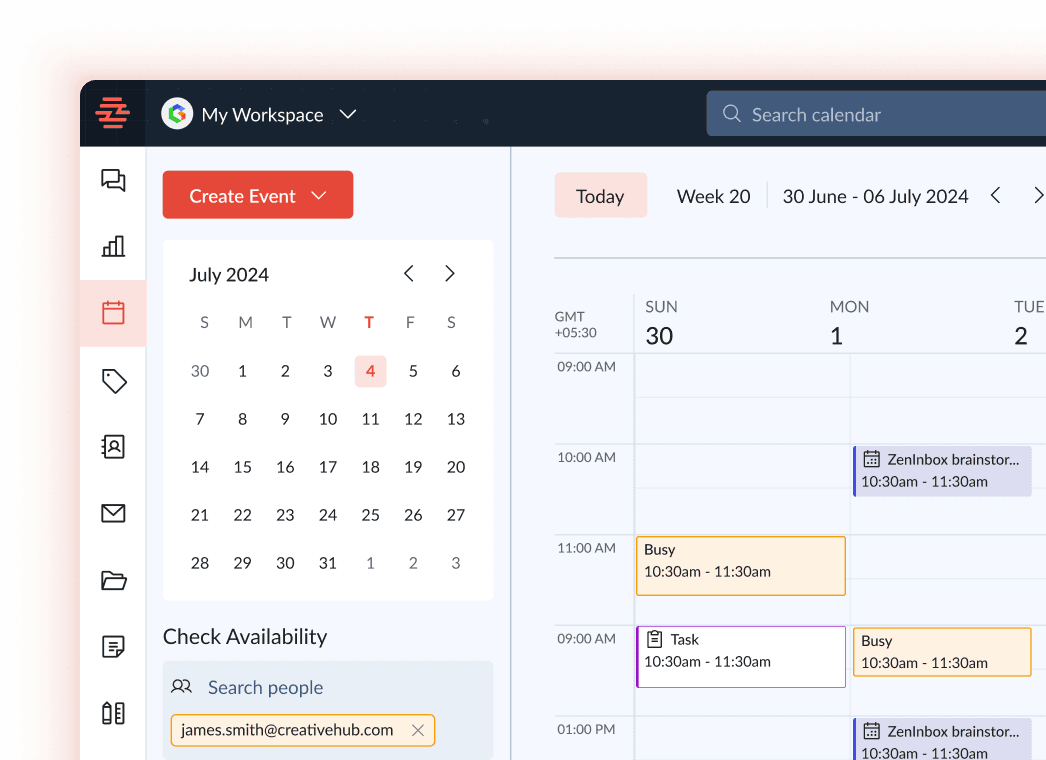Click the workspace avatar logo
Screen dimensions: 1046x760
[177, 114]
